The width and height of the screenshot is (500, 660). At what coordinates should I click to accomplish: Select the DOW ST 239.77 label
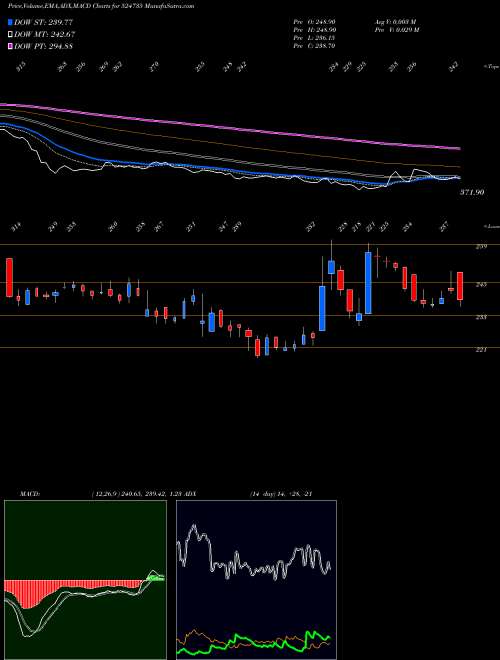43,22
